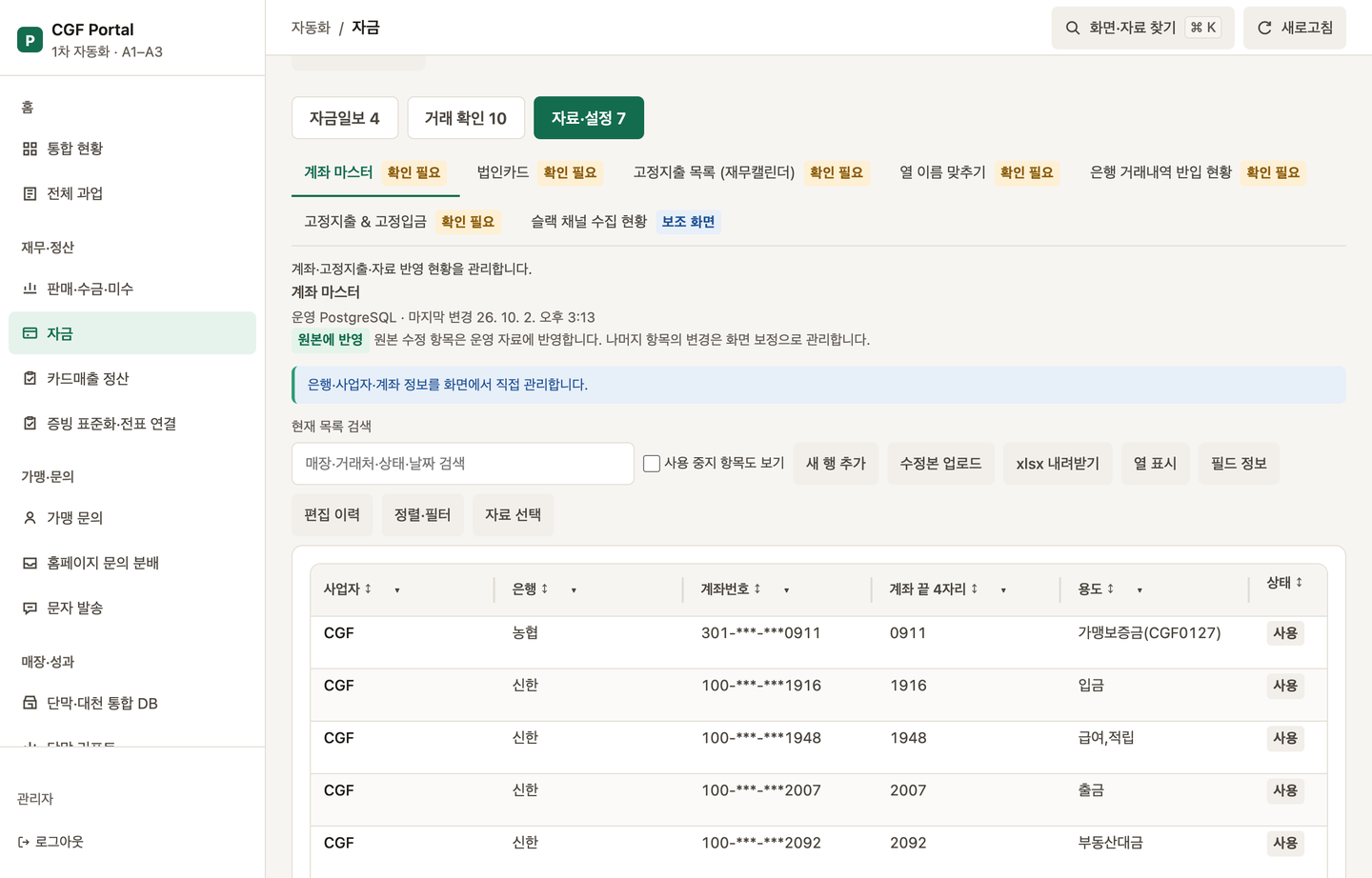Viewport: 1372px width, 878px height.
Task: Toggle the 사용 중지 항목도 보기 checkbox
Action: (x=652, y=464)
